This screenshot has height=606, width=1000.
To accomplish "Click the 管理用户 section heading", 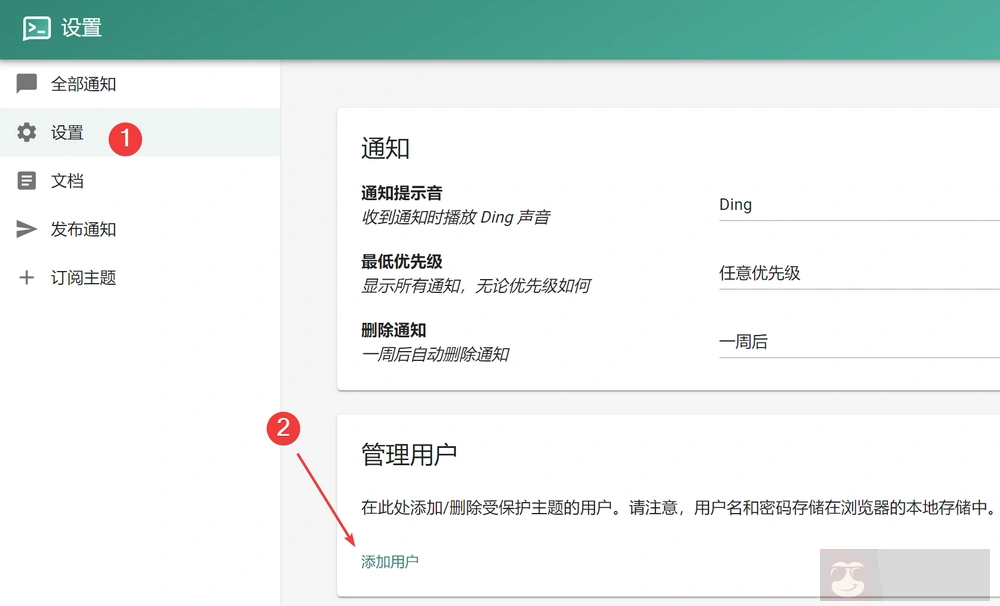I will point(409,454).
